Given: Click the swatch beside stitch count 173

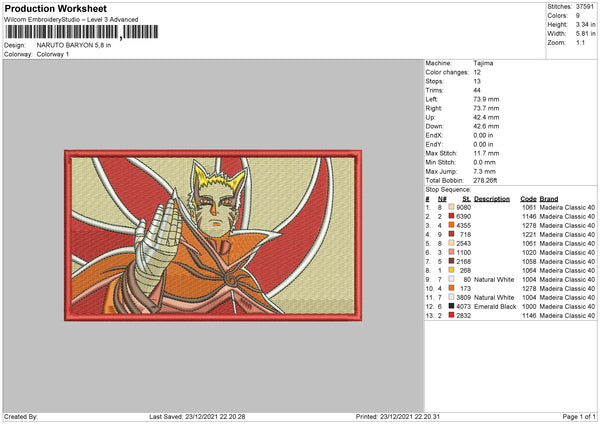Looking at the screenshot, I should tap(452, 288).
